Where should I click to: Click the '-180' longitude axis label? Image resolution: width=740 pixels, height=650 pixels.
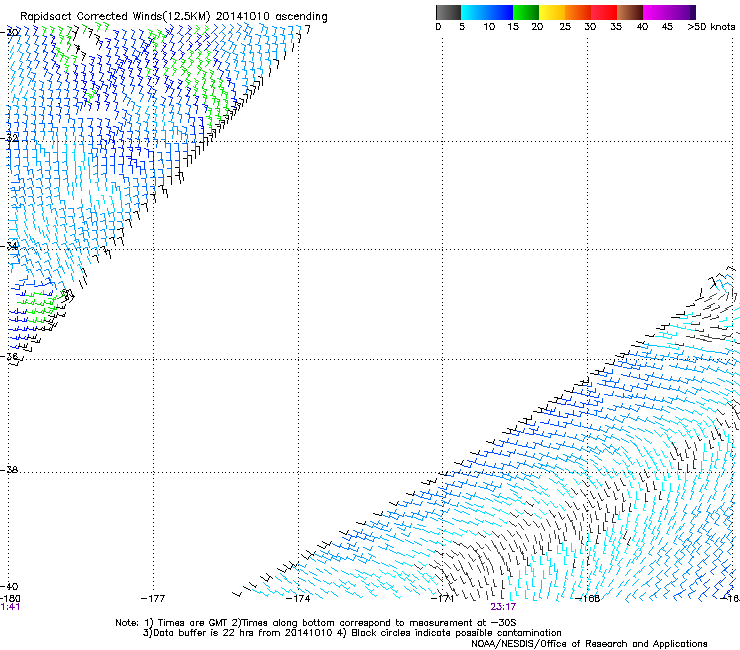click(x=10, y=598)
